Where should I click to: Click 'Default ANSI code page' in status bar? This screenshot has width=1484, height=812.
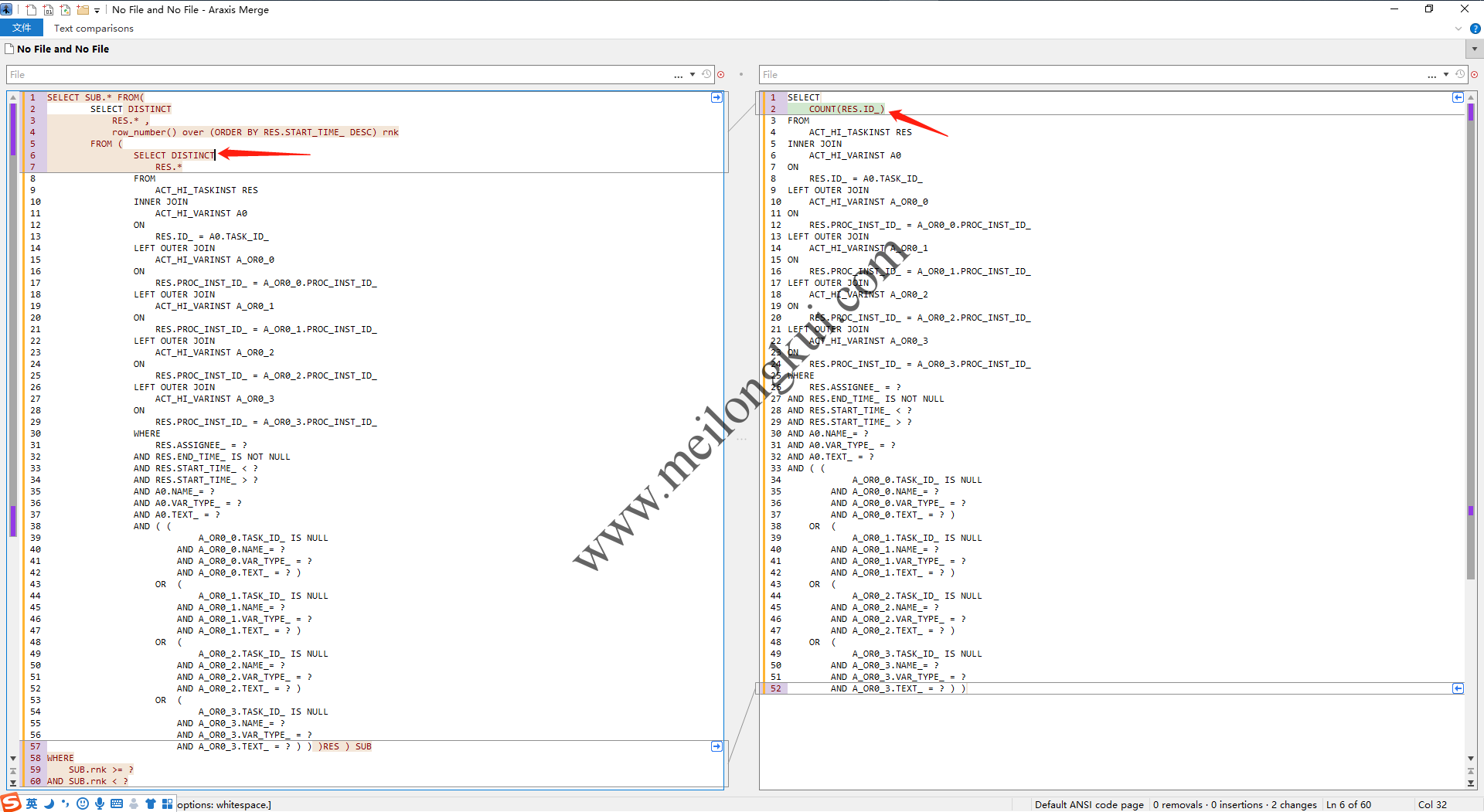[x=1089, y=804]
